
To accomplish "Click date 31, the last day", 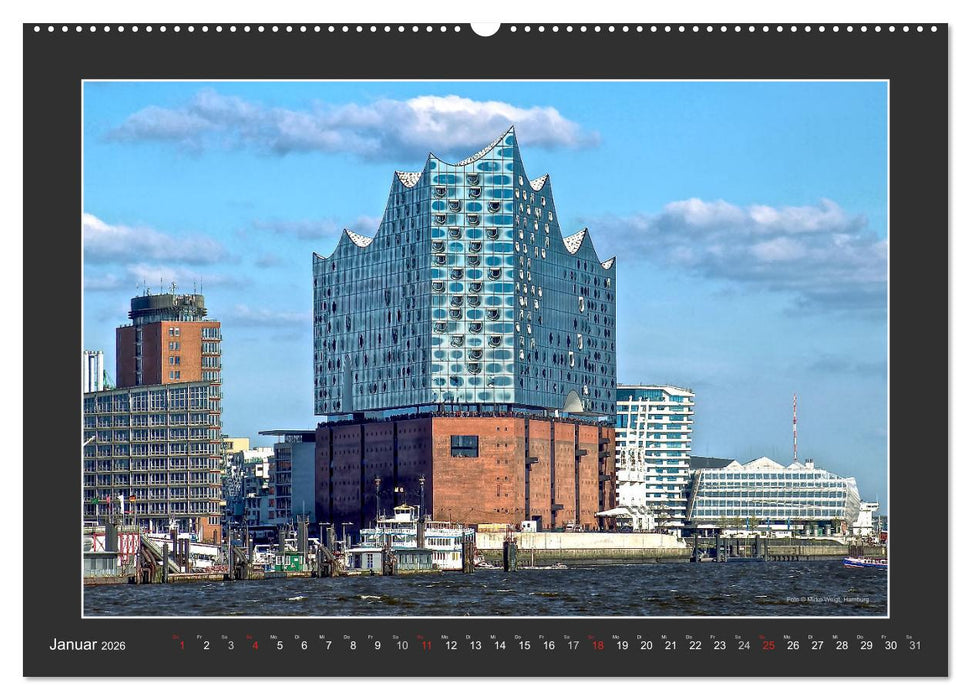I will coord(915,646).
